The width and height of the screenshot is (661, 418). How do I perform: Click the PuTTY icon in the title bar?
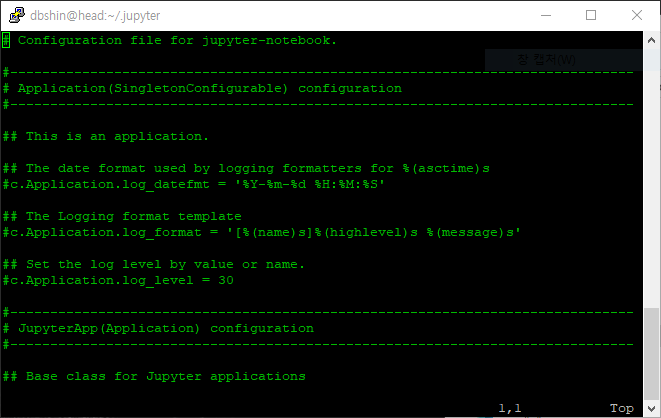click(16, 15)
